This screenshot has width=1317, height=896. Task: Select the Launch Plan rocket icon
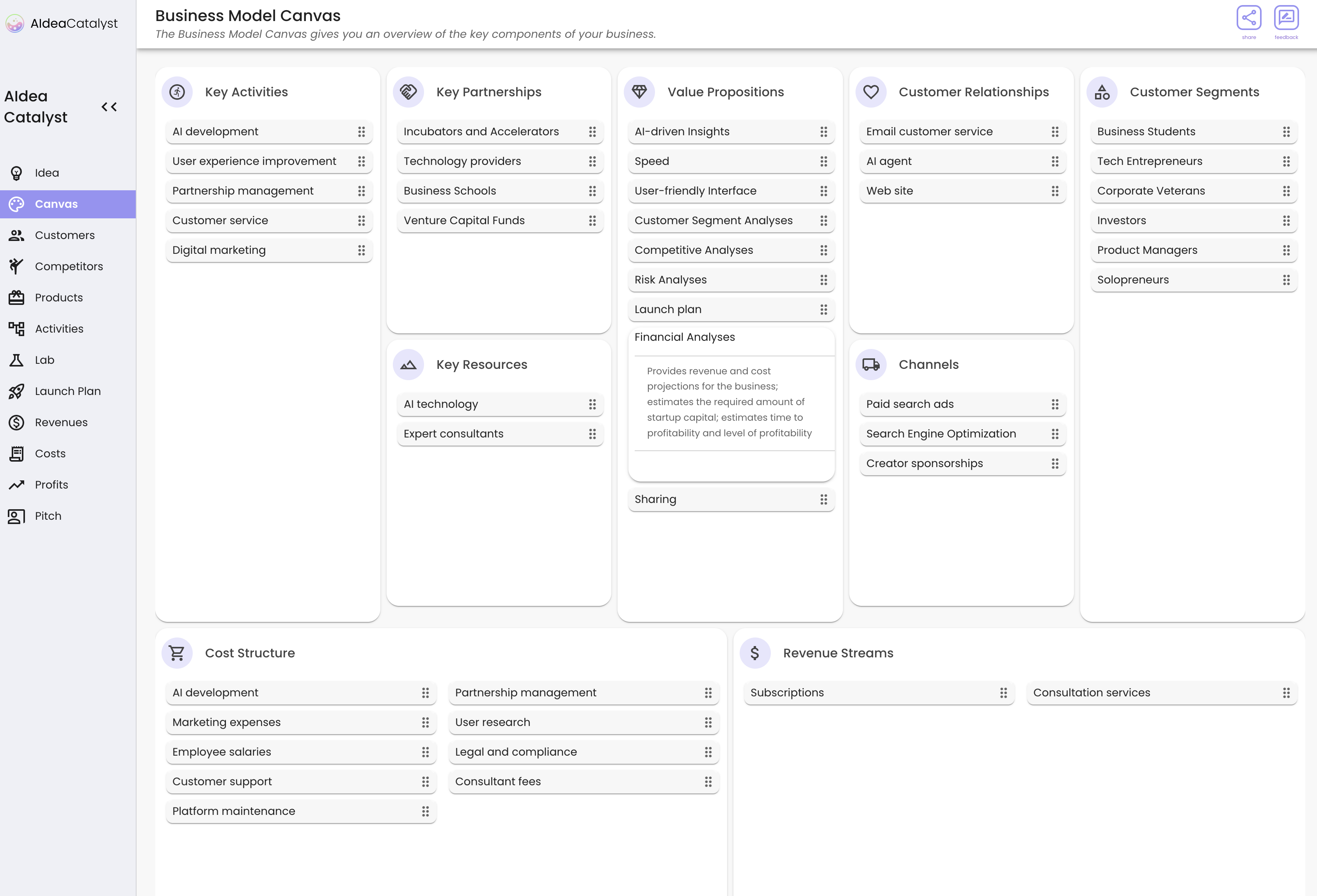pyautogui.click(x=16, y=391)
